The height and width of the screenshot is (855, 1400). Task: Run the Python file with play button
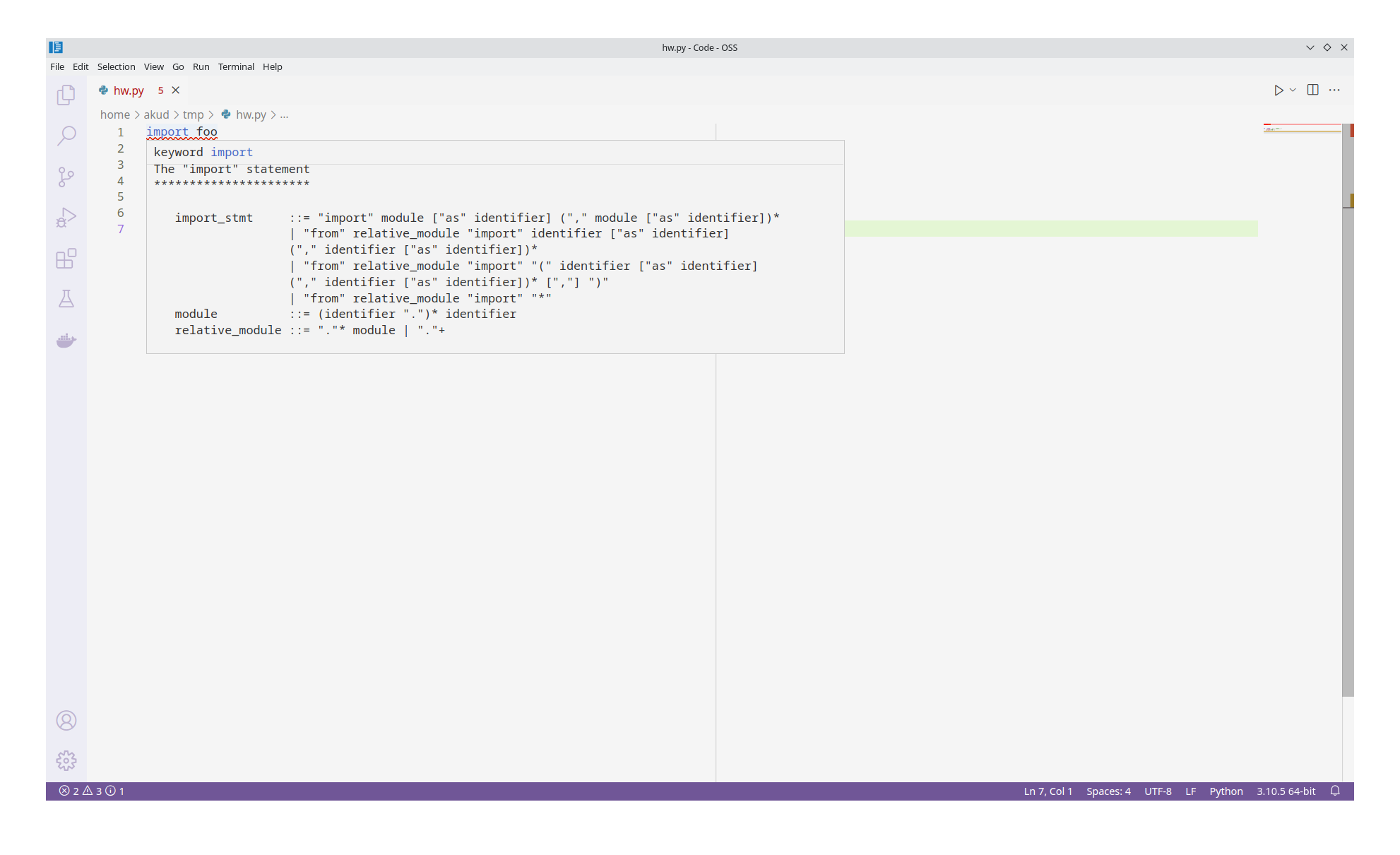click(1279, 90)
